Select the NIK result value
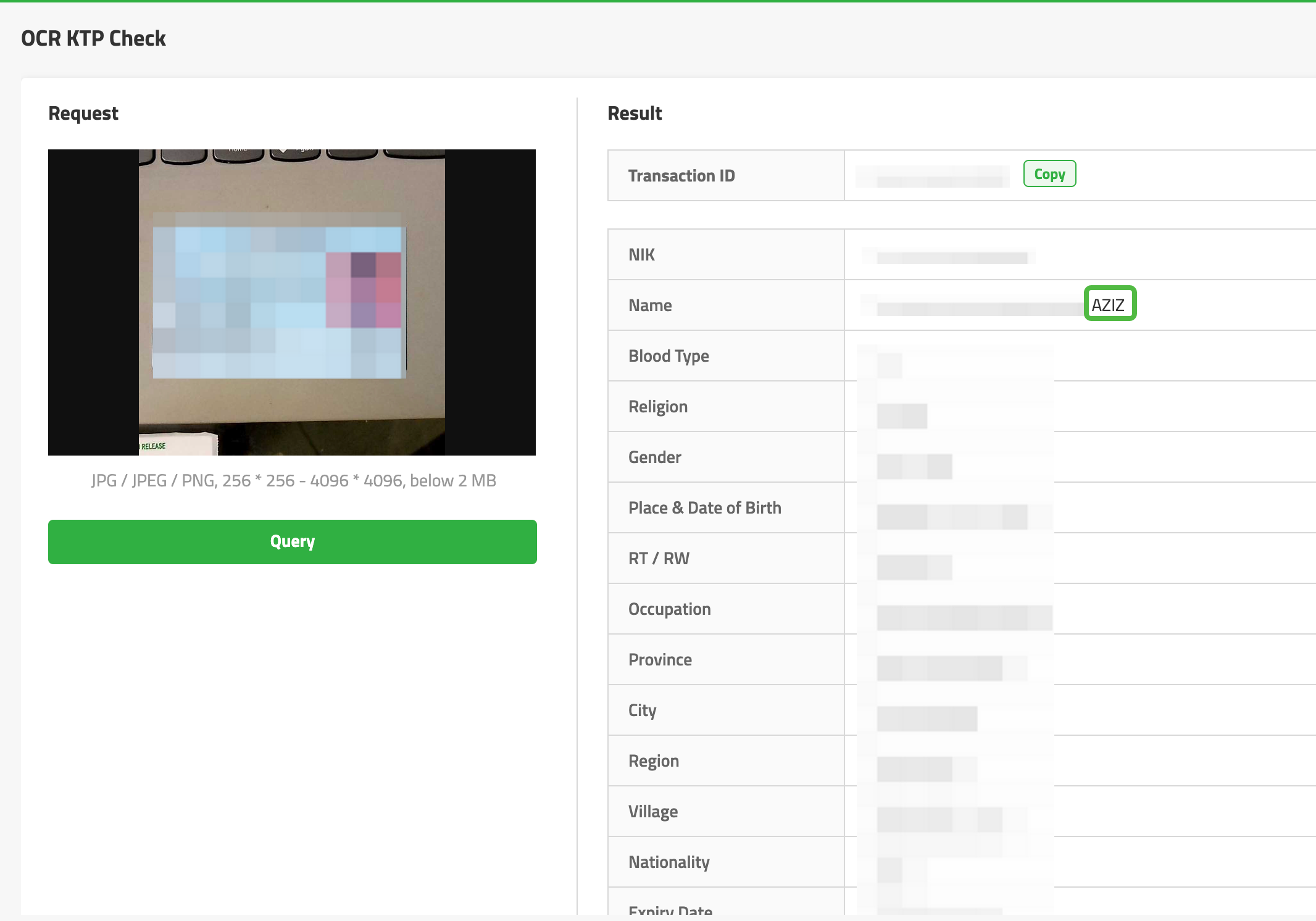Viewport: 1316px width, 921px height. click(x=951, y=256)
